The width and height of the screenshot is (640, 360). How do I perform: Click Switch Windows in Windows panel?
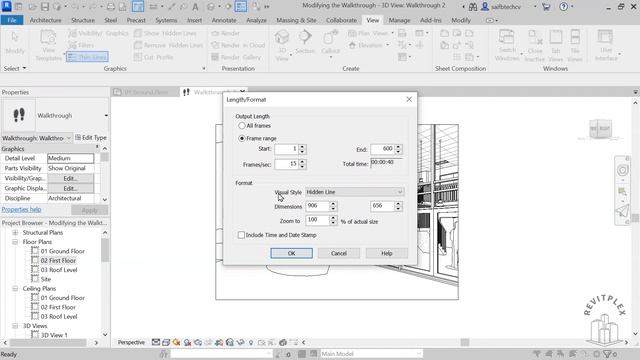[507, 46]
